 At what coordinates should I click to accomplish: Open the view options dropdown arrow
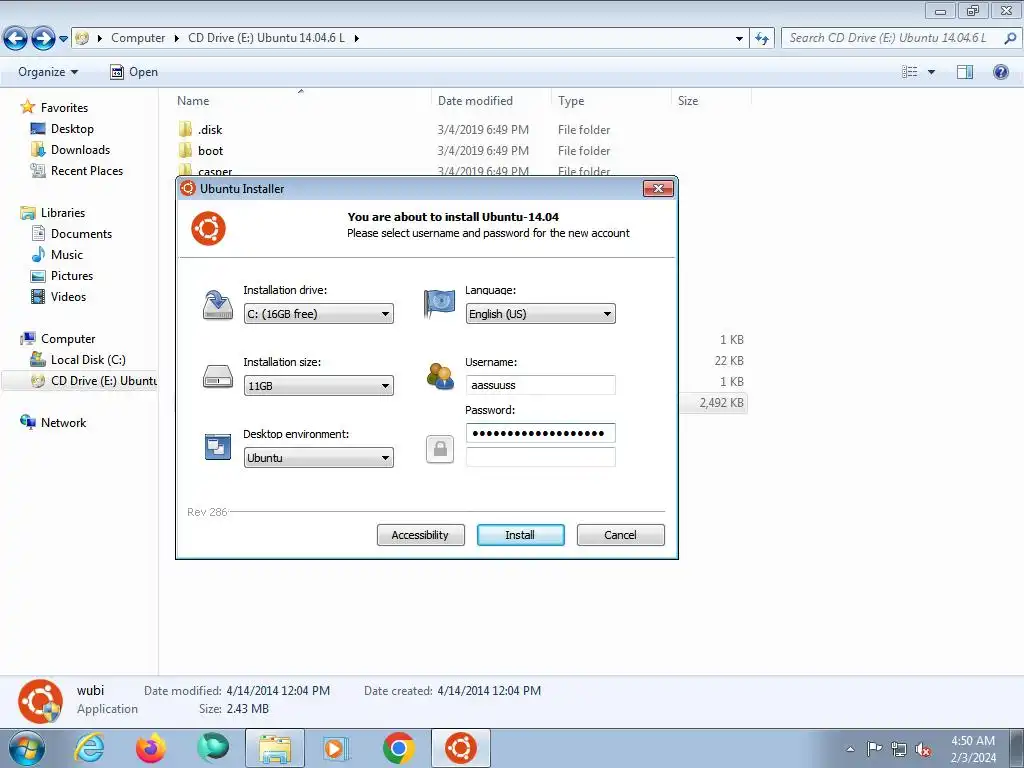(931, 72)
